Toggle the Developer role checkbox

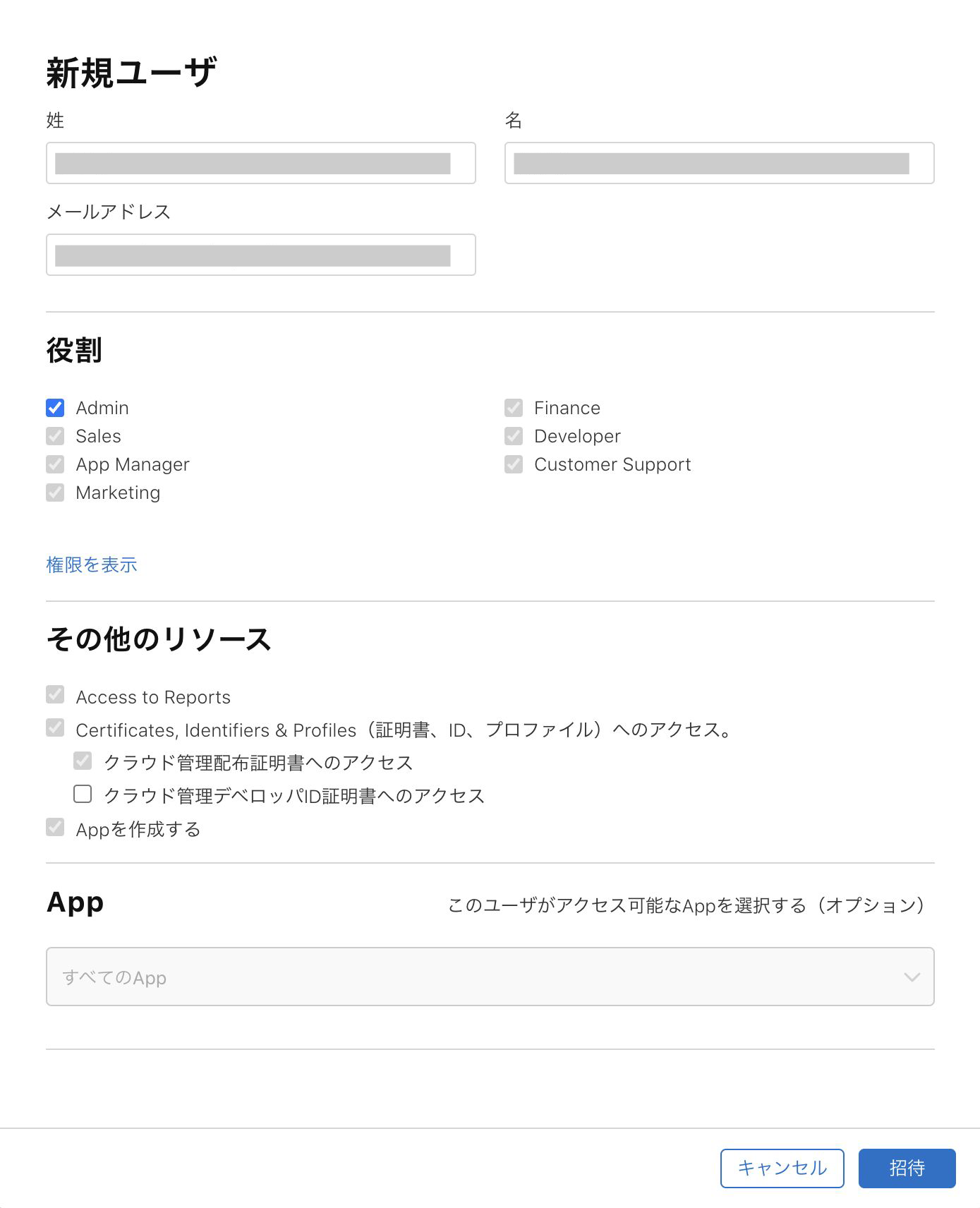514,436
